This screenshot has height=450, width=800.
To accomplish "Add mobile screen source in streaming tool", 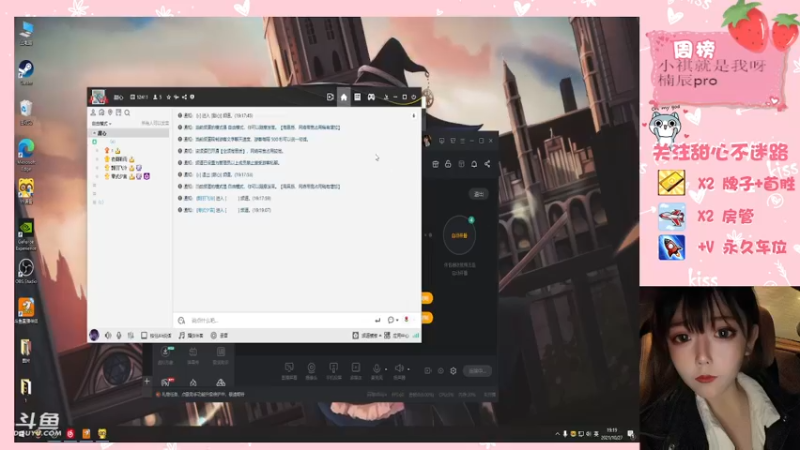I will pyautogui.click(x=334, y=371).
